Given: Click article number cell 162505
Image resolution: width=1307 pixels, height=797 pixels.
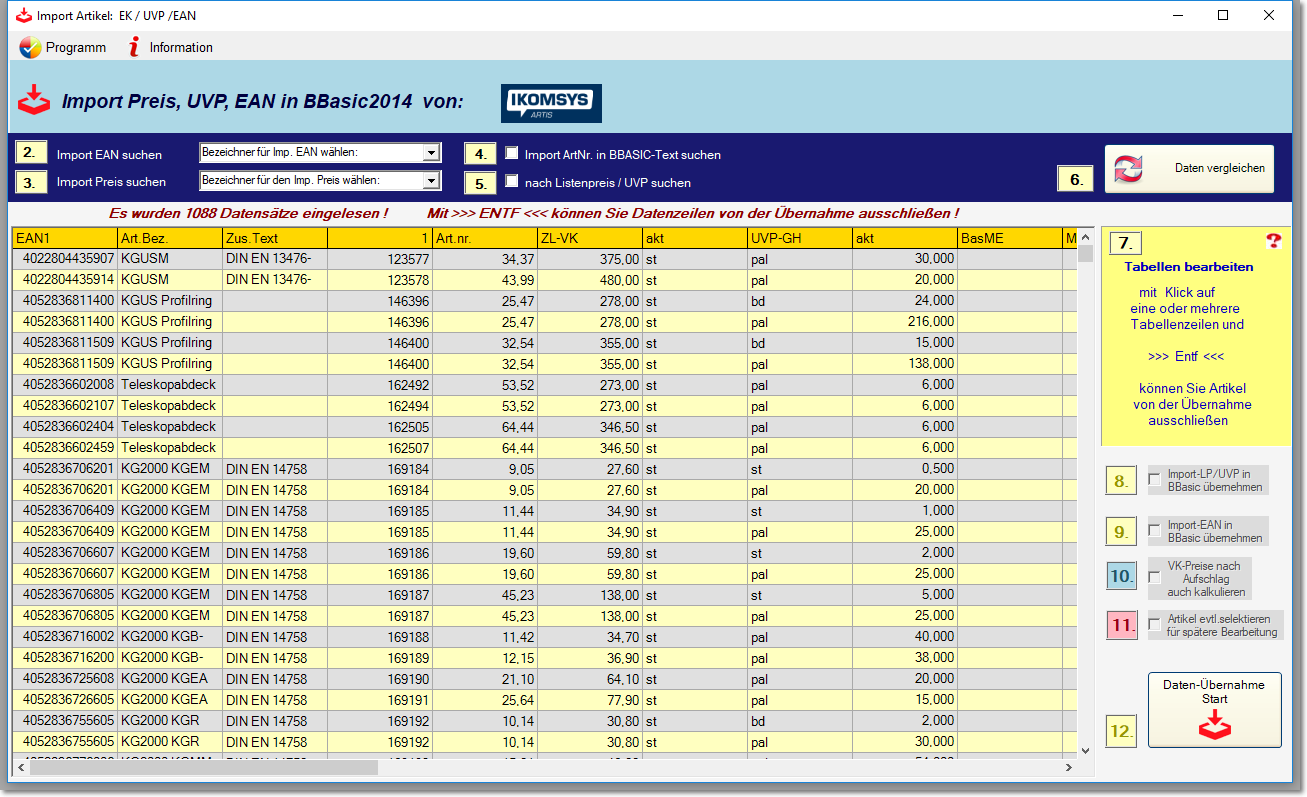Looking at the screenshot, I should pos(380,426).
